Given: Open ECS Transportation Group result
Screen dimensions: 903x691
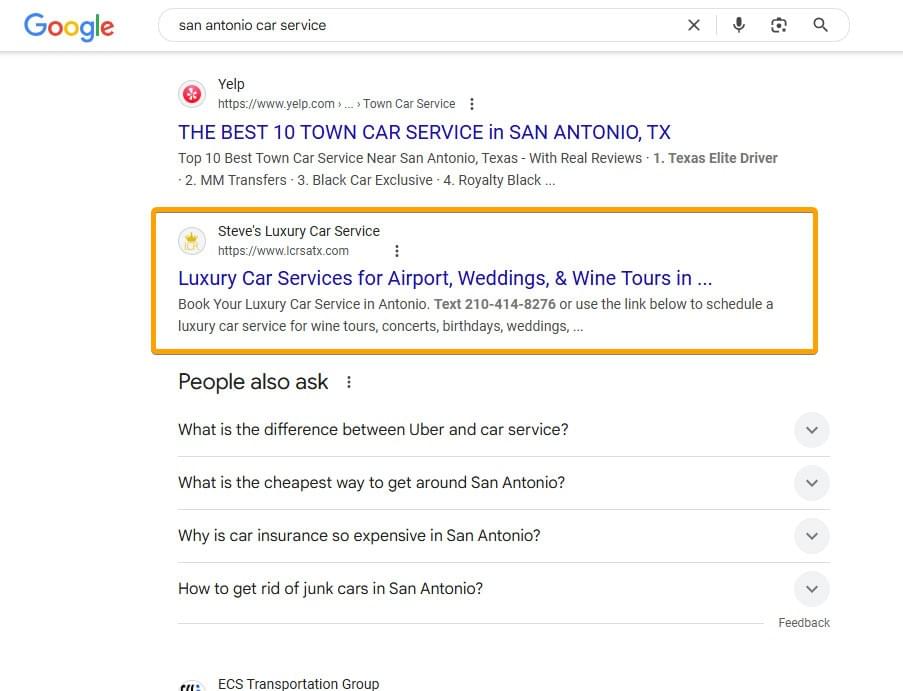Looking at the screenshot, I should point(298,684).
